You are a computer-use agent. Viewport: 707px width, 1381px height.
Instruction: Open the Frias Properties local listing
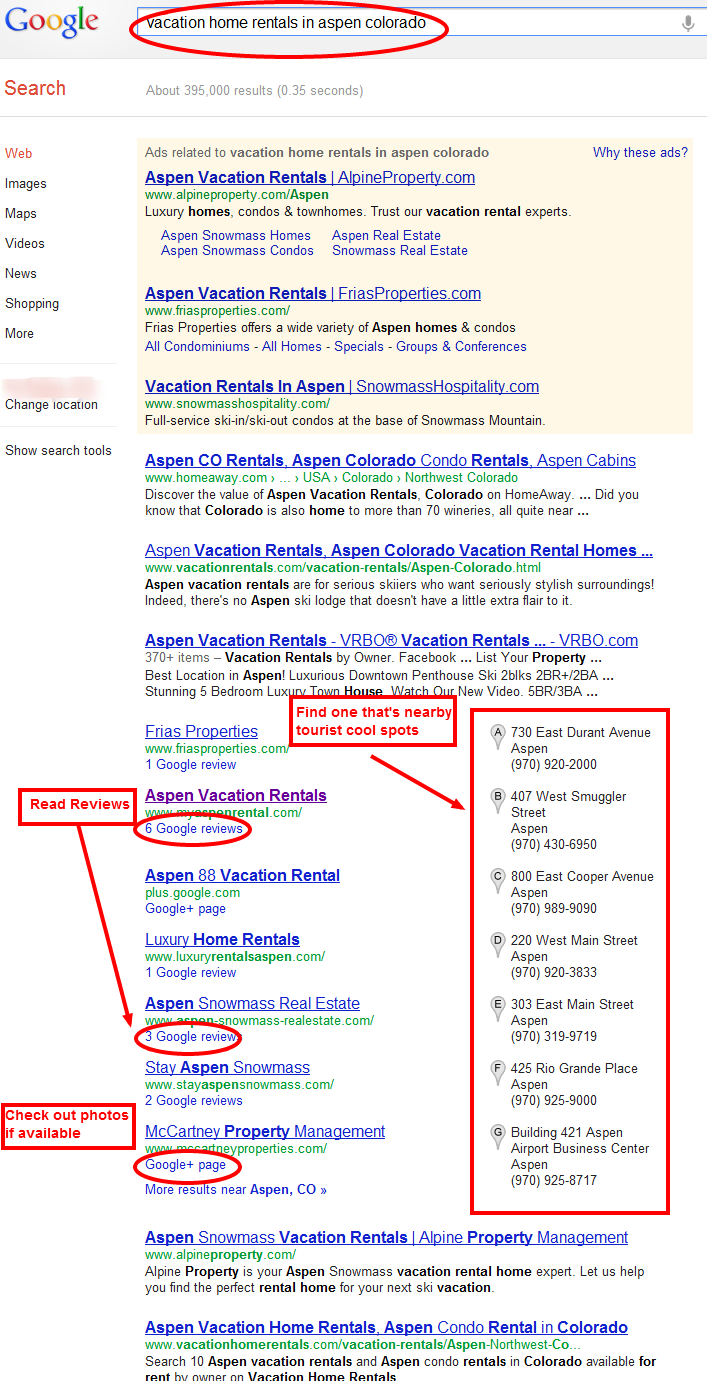201,732
